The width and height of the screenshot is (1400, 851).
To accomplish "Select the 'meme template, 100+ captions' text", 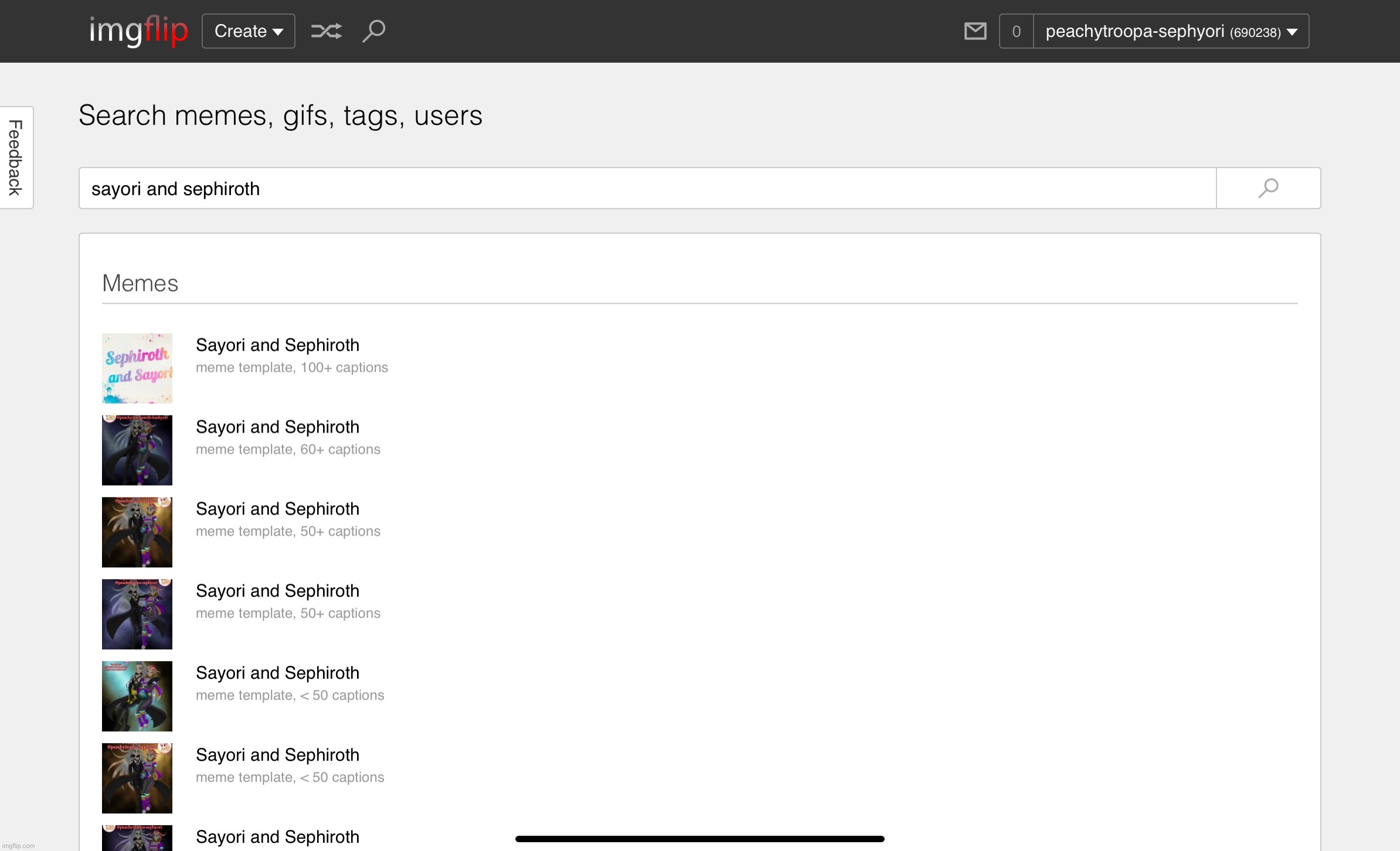I will tap(292, 367).
